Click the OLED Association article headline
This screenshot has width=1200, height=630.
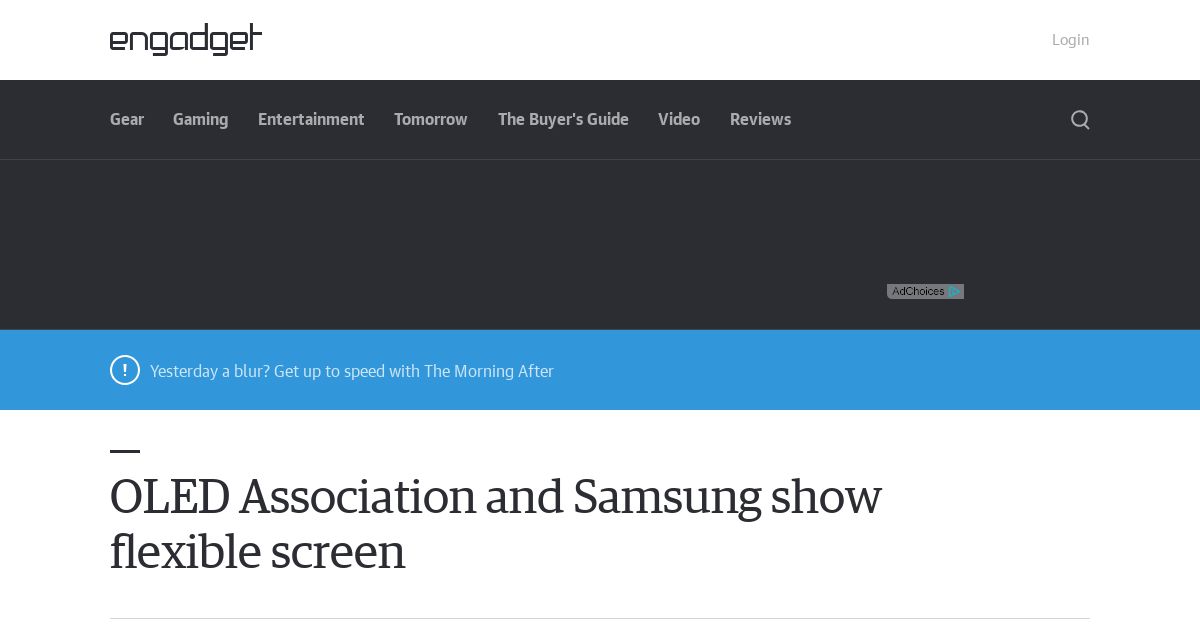[496, 524]
